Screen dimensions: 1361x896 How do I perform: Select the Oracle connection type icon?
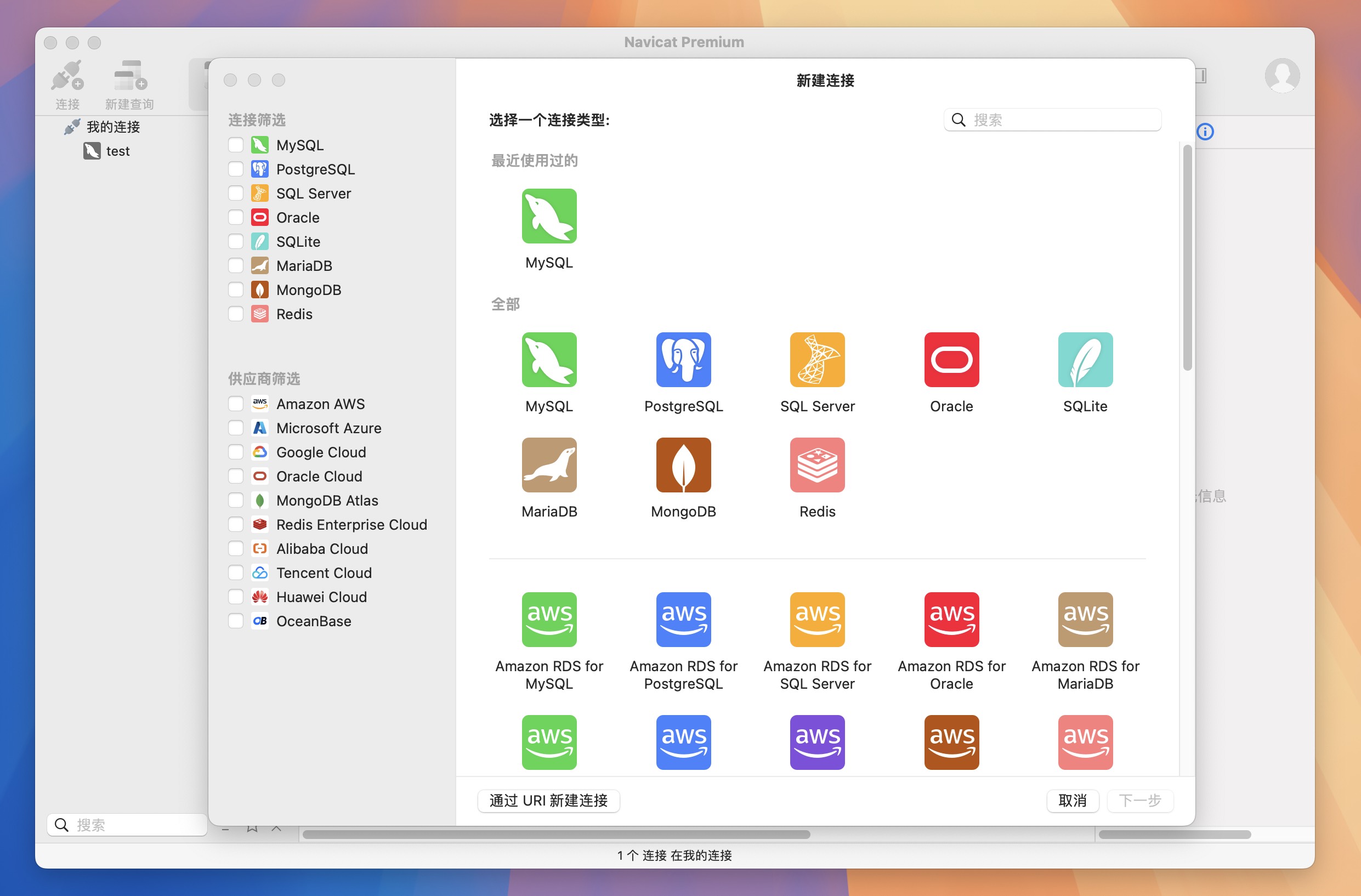950,360
